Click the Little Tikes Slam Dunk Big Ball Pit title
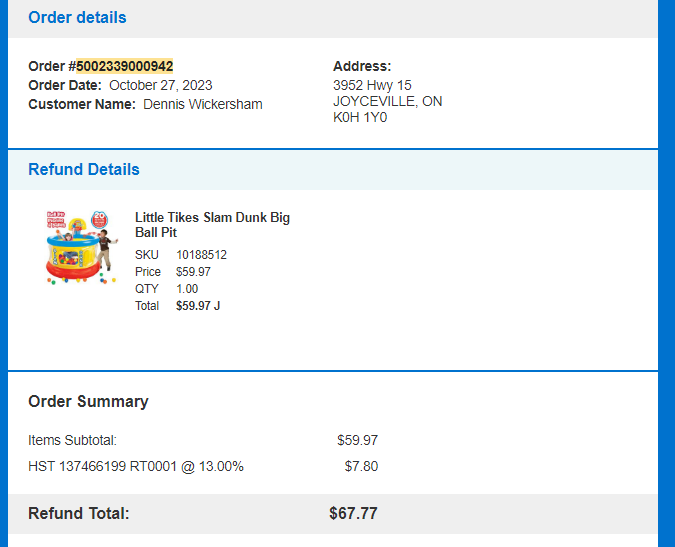The image size is (675, 547). [x=212, y=225]
